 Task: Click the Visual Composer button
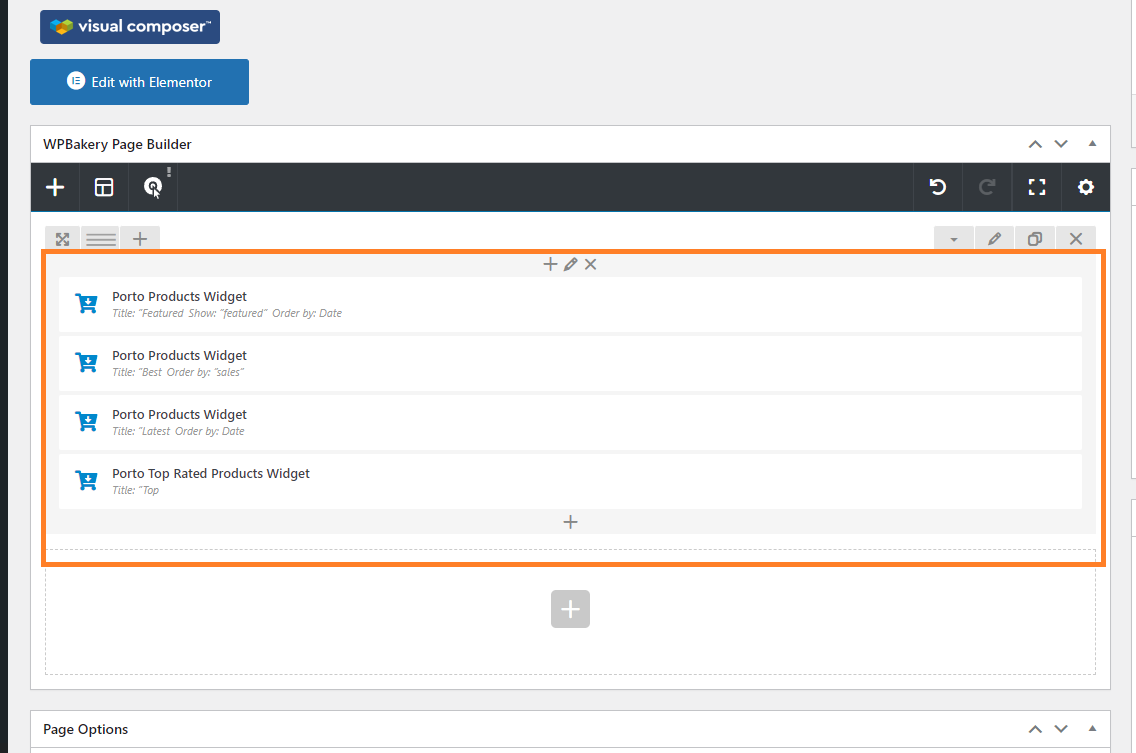[130, 27]
